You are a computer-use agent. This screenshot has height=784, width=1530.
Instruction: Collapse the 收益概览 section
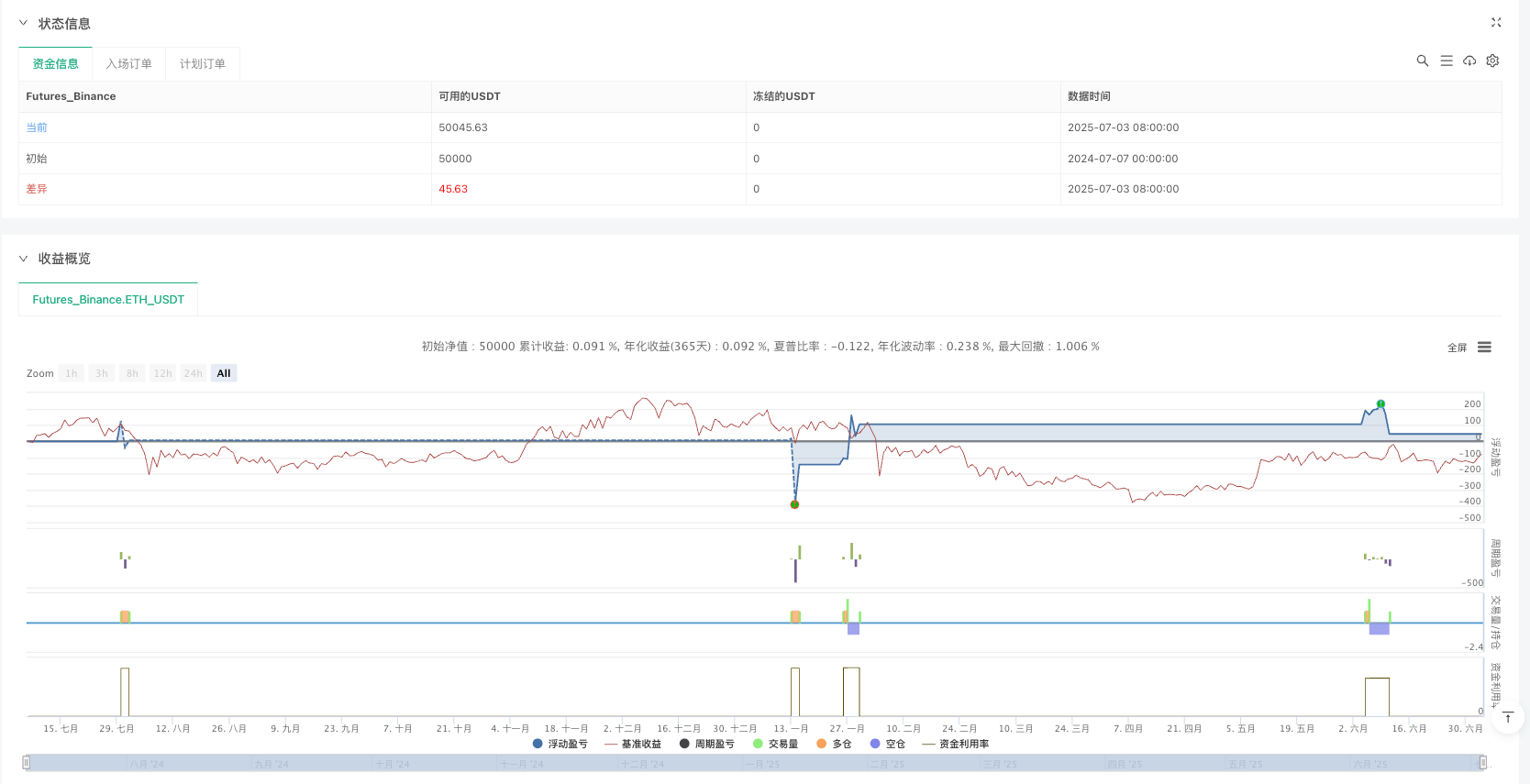tap(24, 259)
